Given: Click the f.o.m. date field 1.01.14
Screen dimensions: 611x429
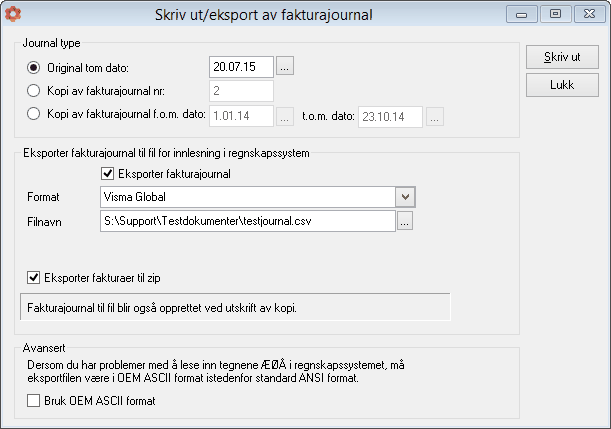Looking at the screenshot, I should tap(241, 116).
